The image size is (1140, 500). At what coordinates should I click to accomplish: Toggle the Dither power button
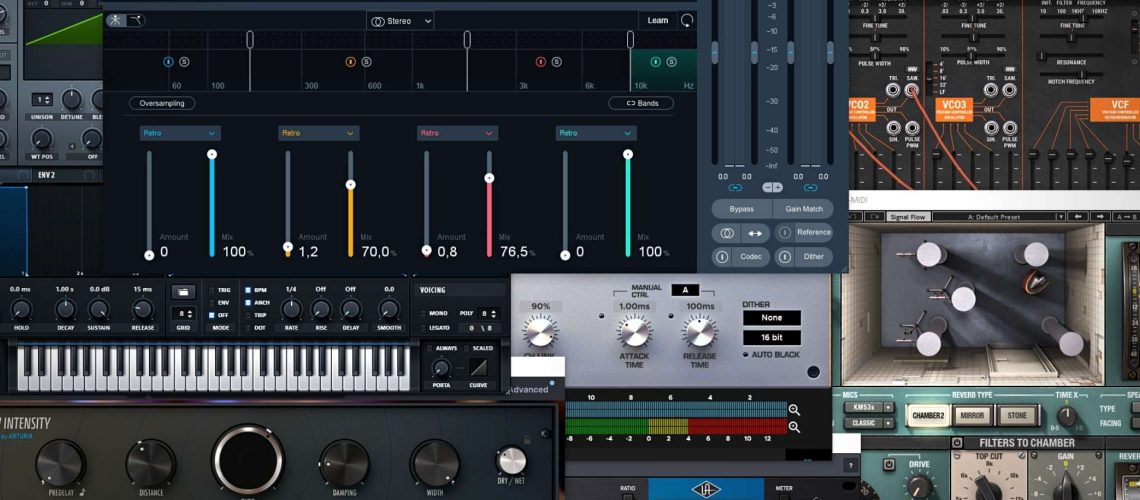pos(784,257)
